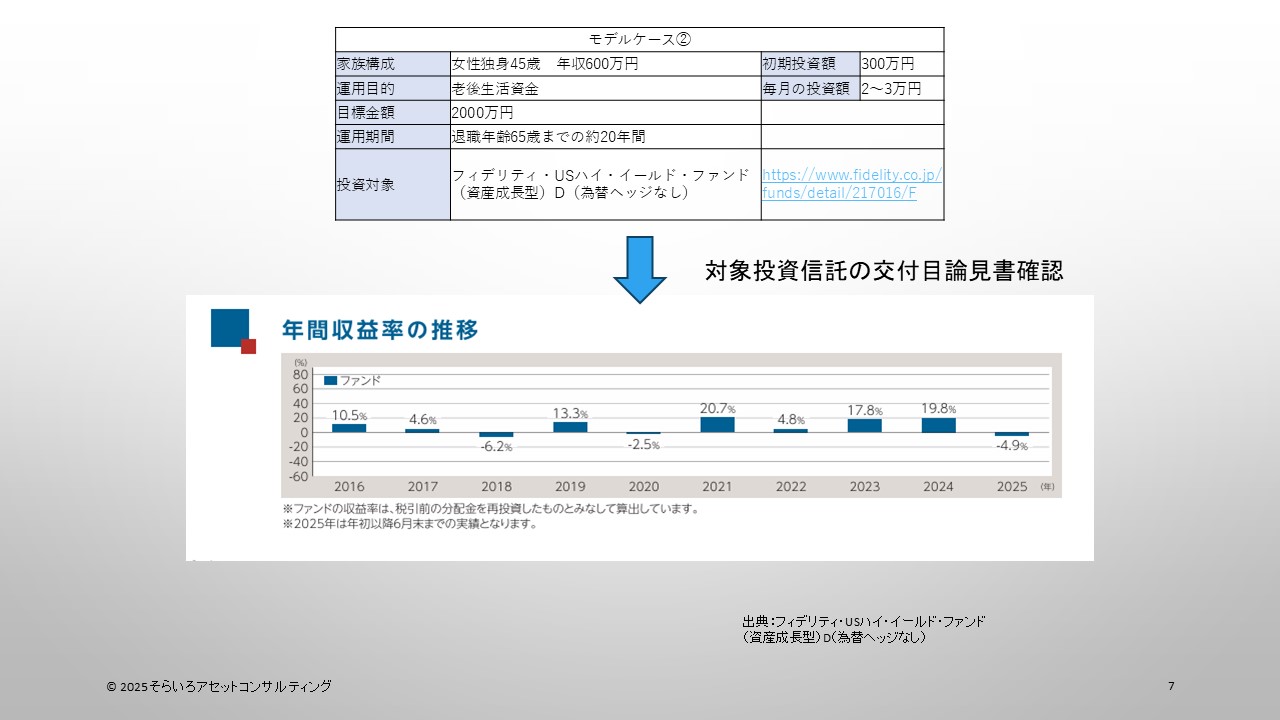
Task: Click the blue downward arrow shape
Action: (x=639, y=268)
